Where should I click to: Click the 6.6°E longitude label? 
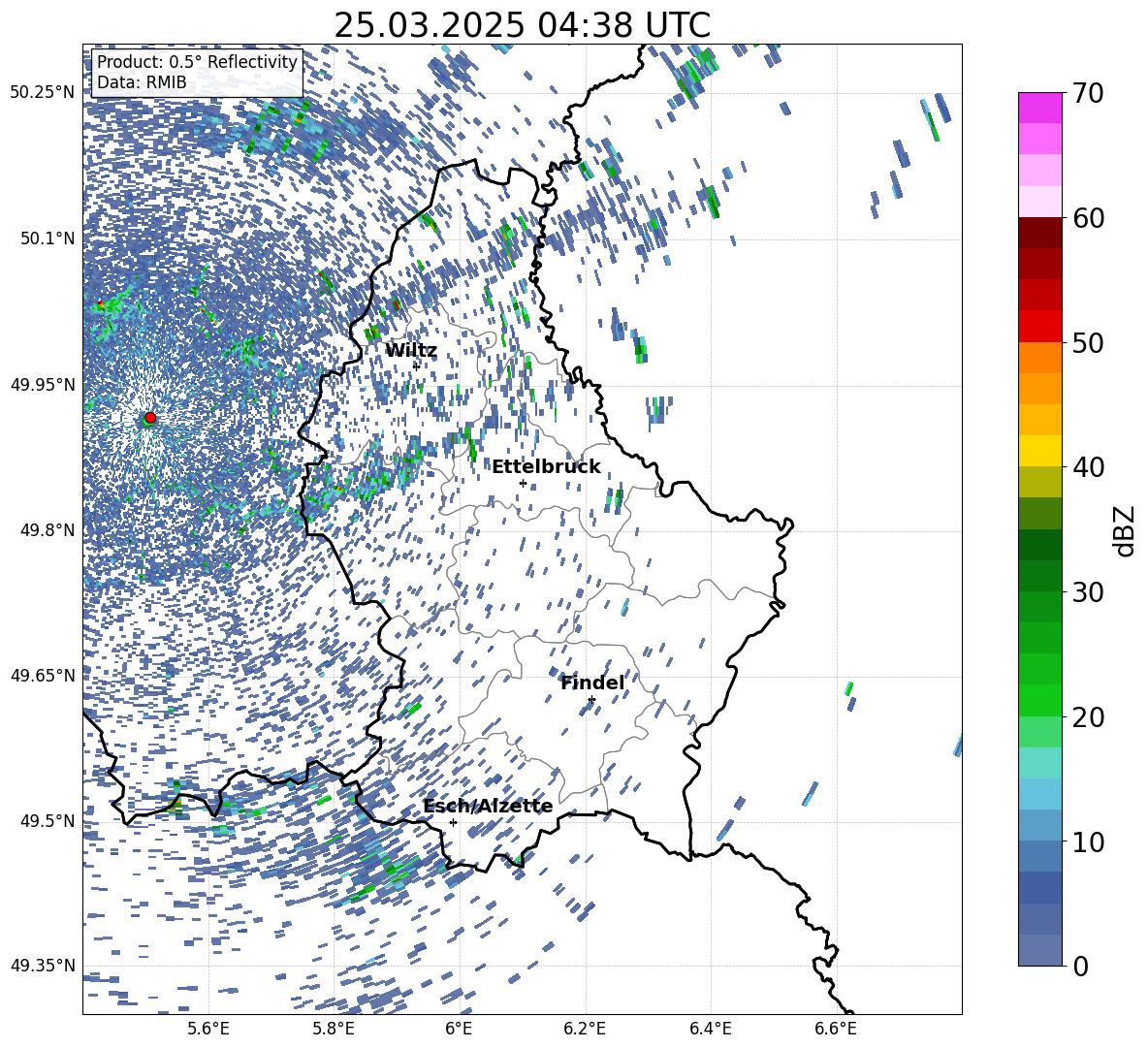click(x=836, y=1029)
